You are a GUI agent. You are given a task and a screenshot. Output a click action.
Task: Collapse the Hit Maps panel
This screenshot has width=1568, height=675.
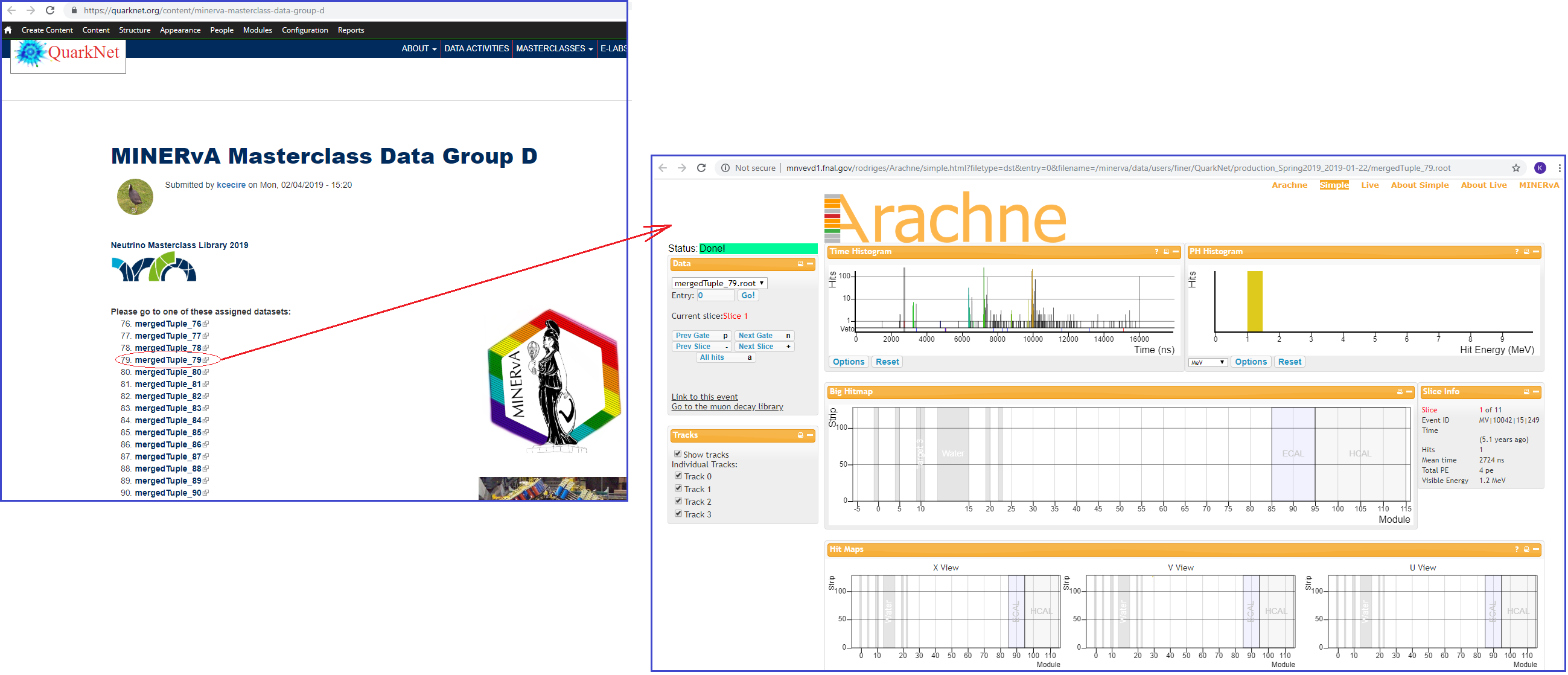pyautogui.click(x=1537, y=549)
